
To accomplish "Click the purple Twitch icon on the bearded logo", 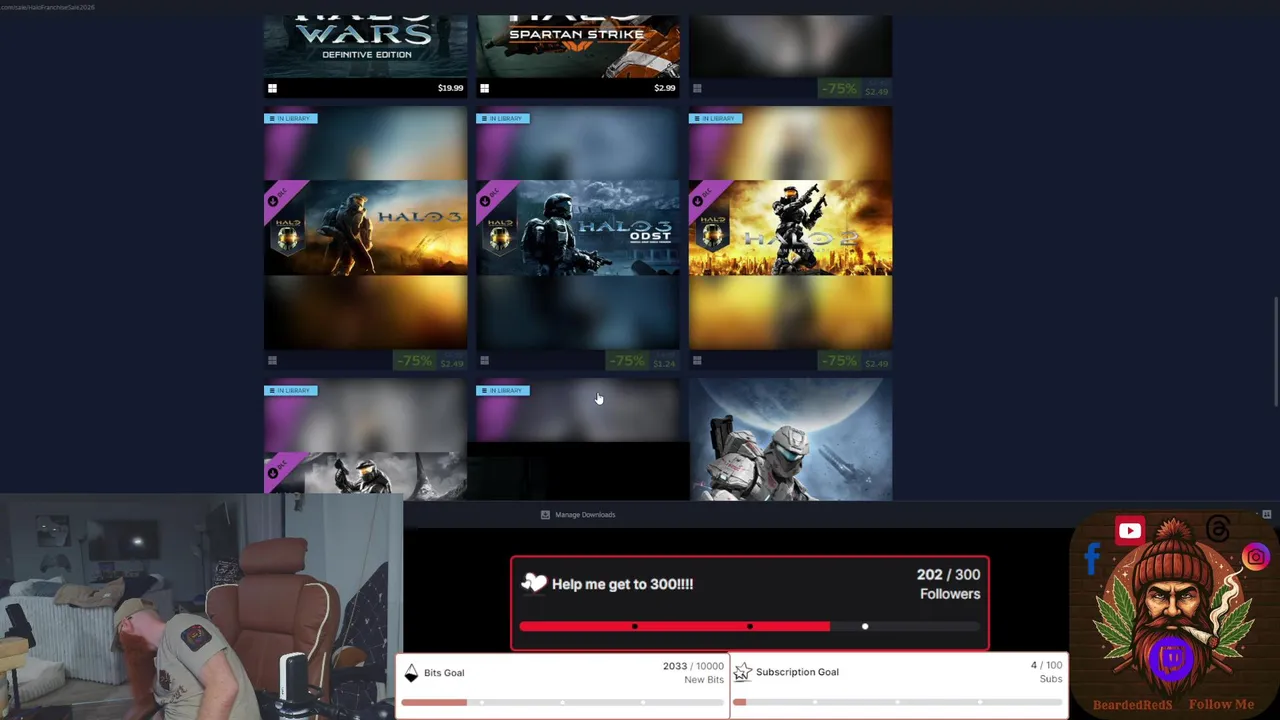I will pyautogui.click(x=1172, y=659).
